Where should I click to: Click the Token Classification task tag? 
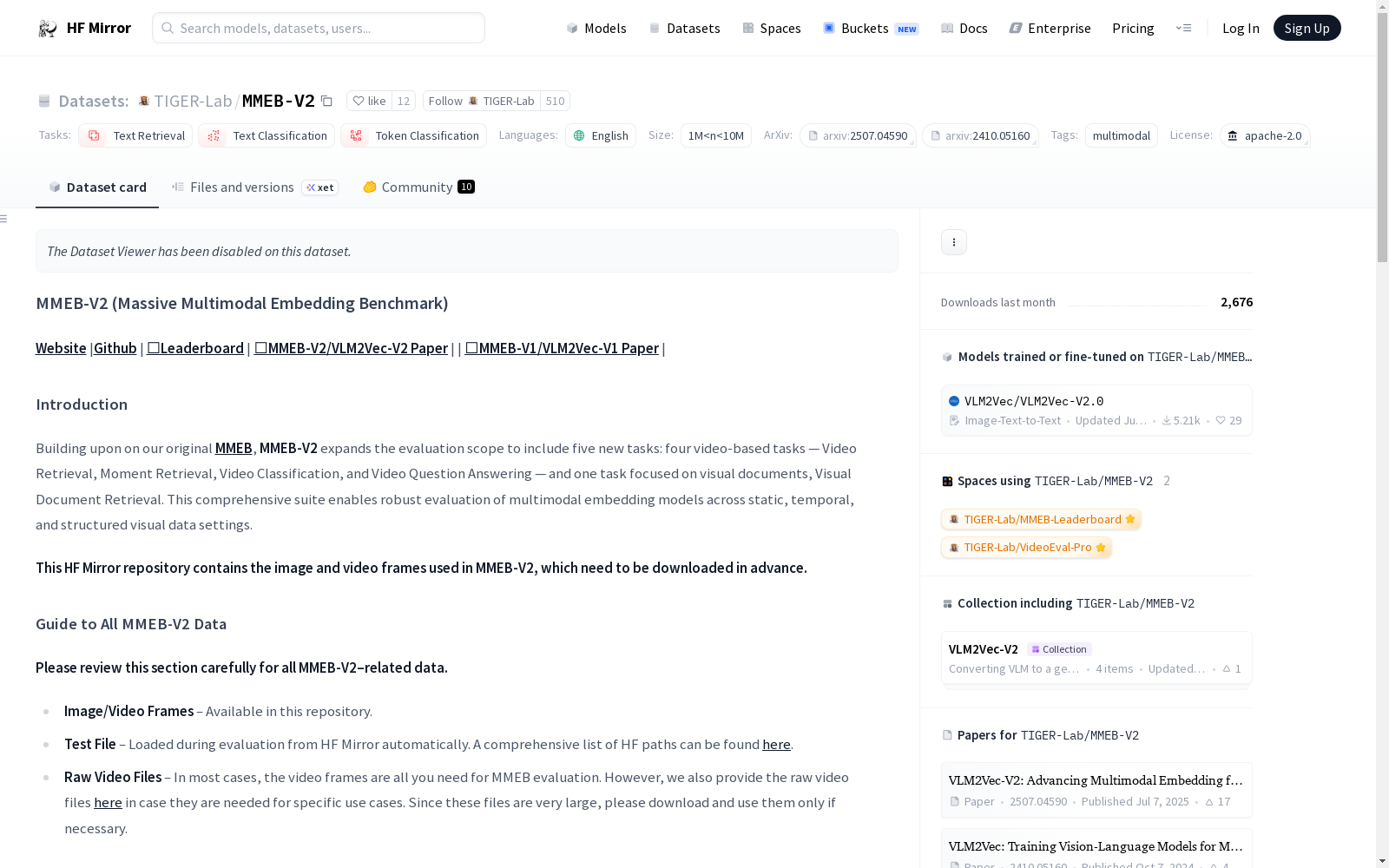coord(413,135)
